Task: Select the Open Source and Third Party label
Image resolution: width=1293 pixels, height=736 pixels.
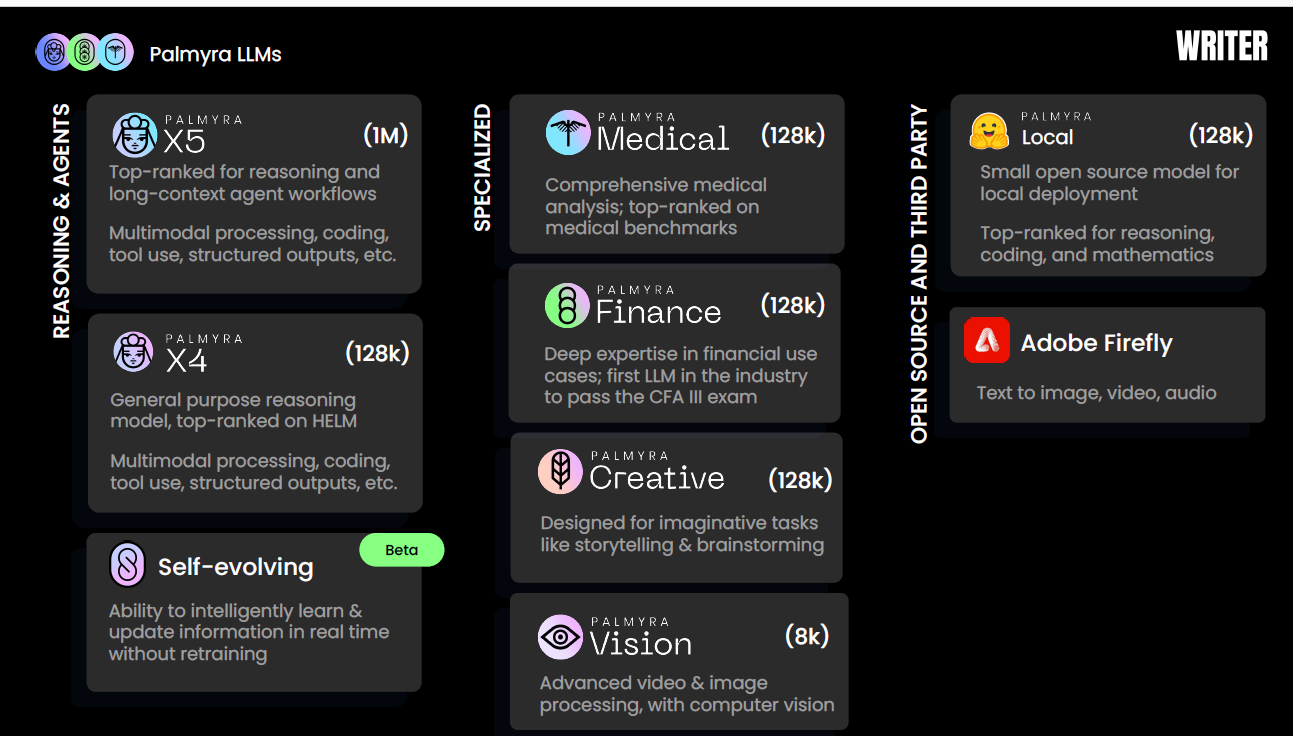Action: pyautogui.click(x=920, y=274)
